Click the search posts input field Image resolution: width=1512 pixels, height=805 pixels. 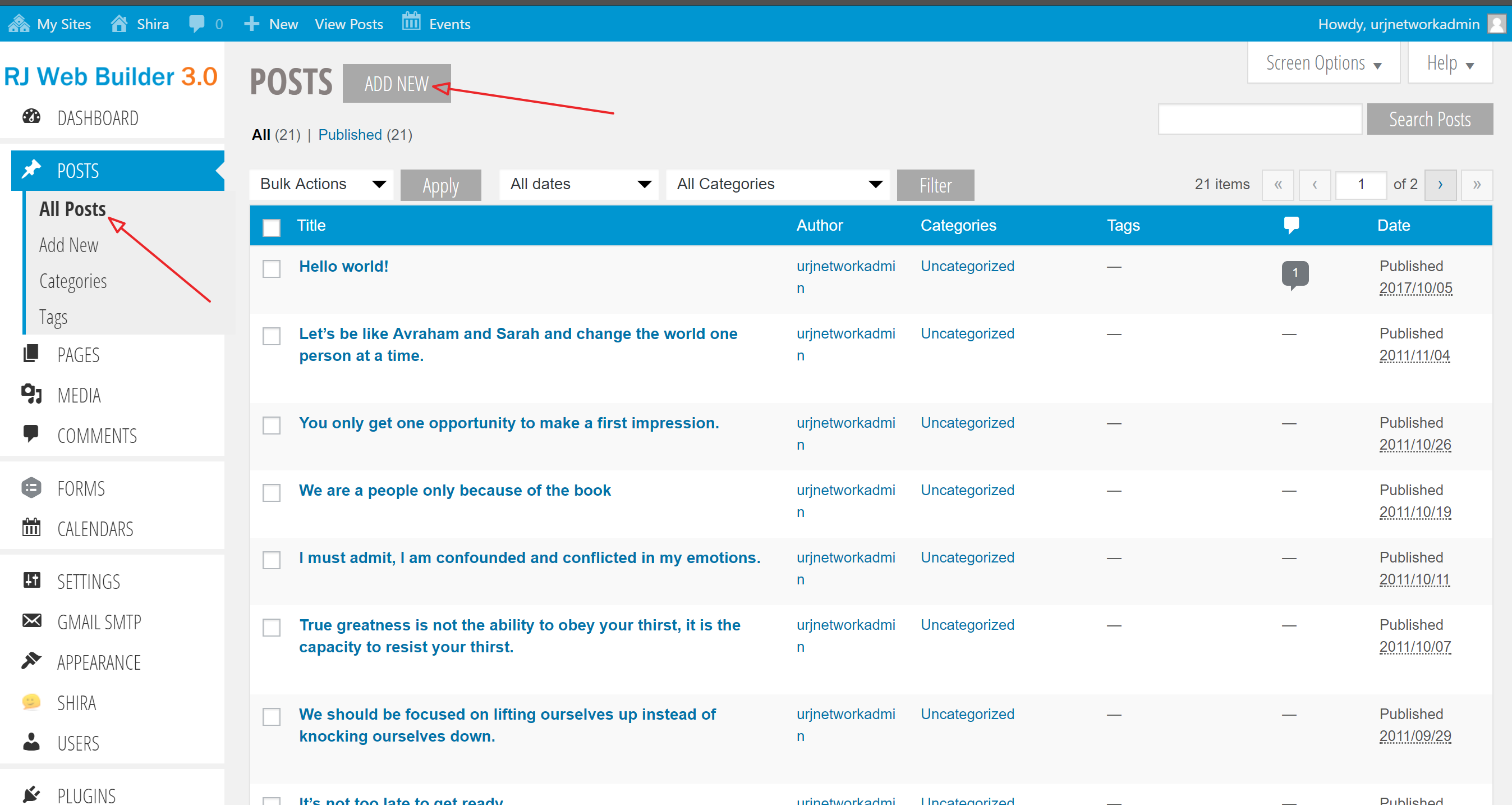(1259, 119)
